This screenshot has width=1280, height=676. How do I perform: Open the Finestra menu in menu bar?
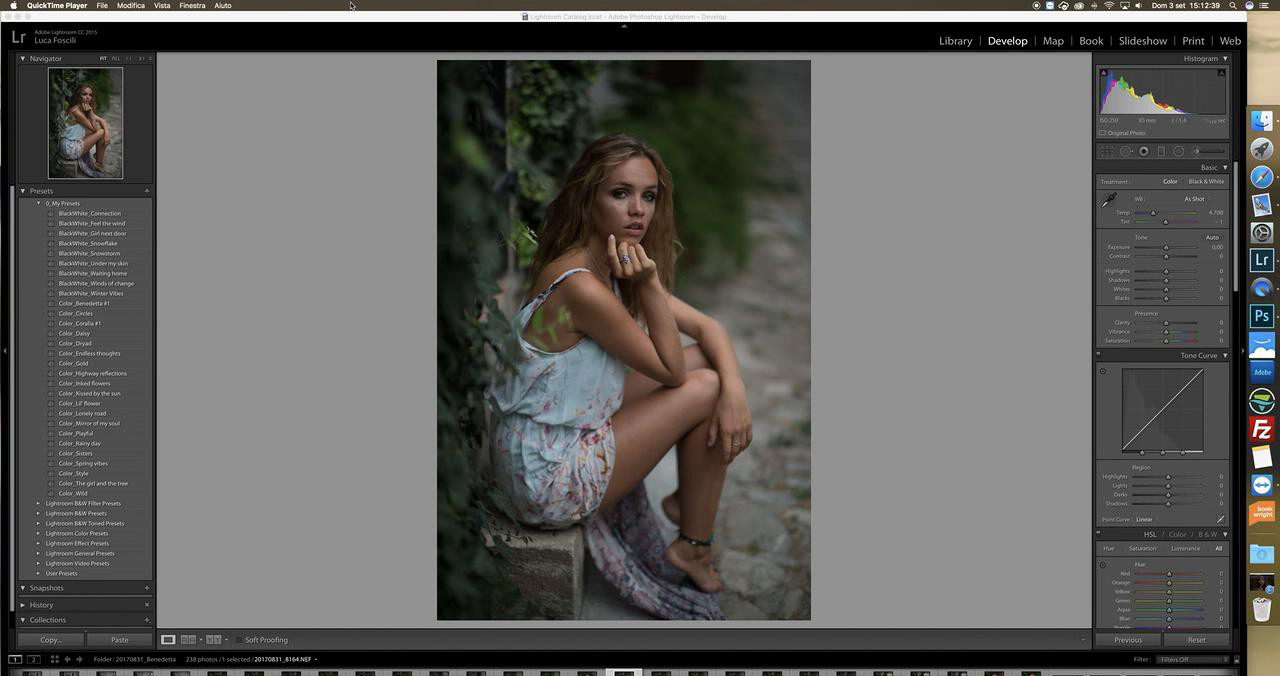(192, 6)
